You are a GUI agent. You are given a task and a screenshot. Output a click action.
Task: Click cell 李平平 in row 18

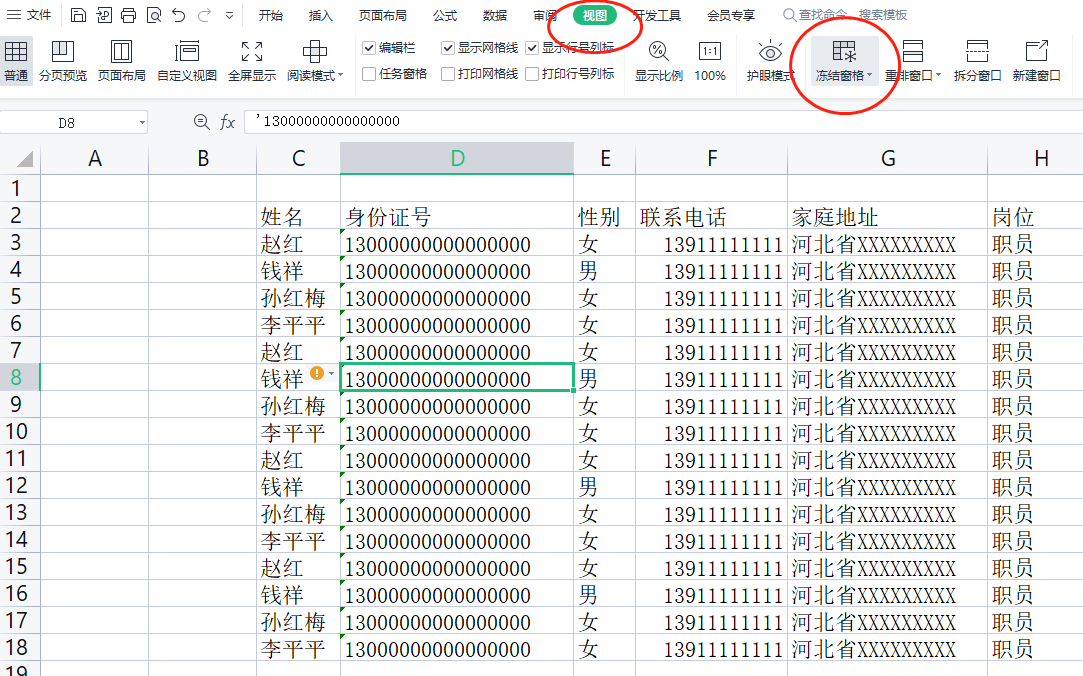click(298, 648)
